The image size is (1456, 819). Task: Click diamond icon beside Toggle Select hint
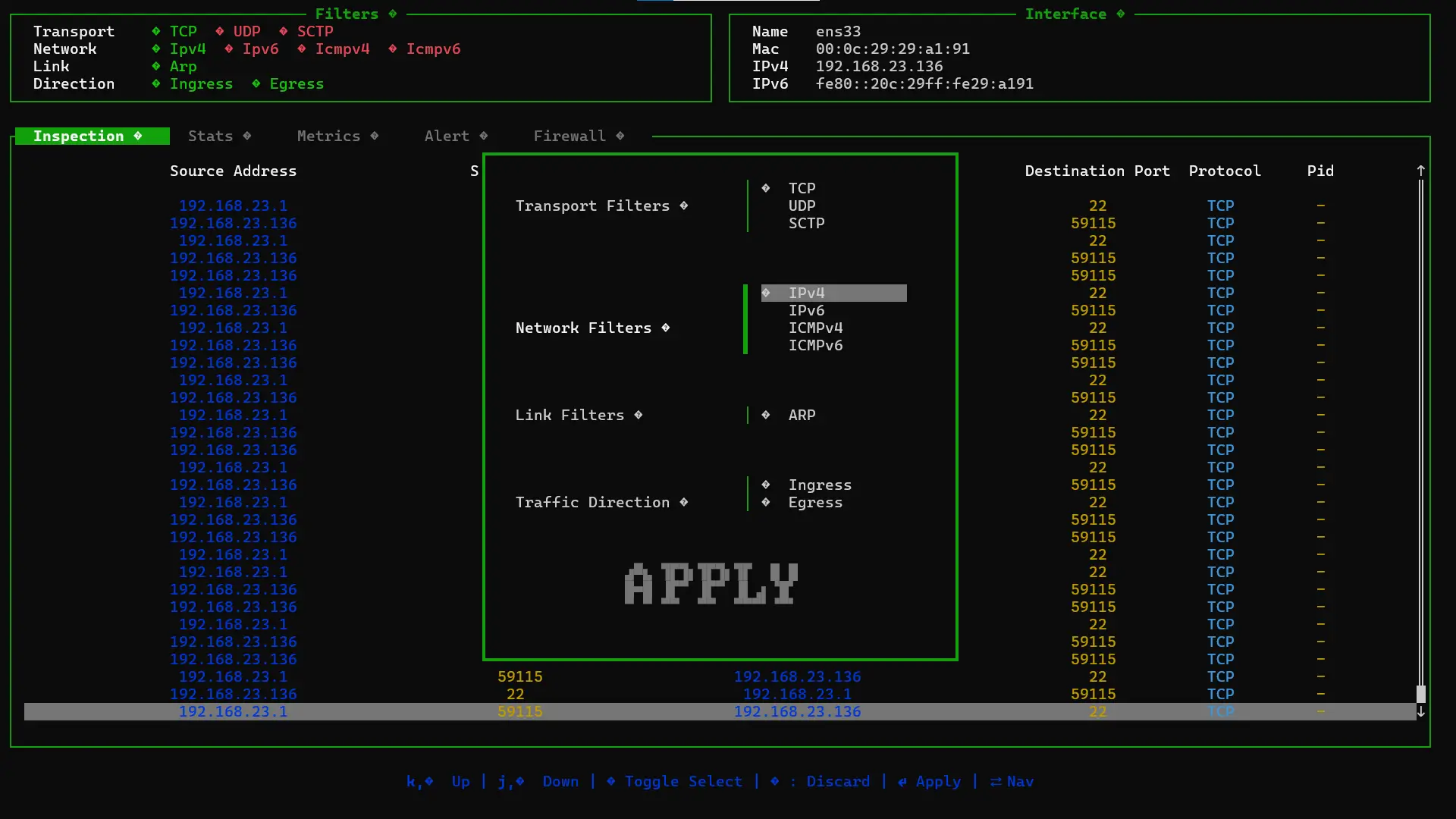[610, 781]
